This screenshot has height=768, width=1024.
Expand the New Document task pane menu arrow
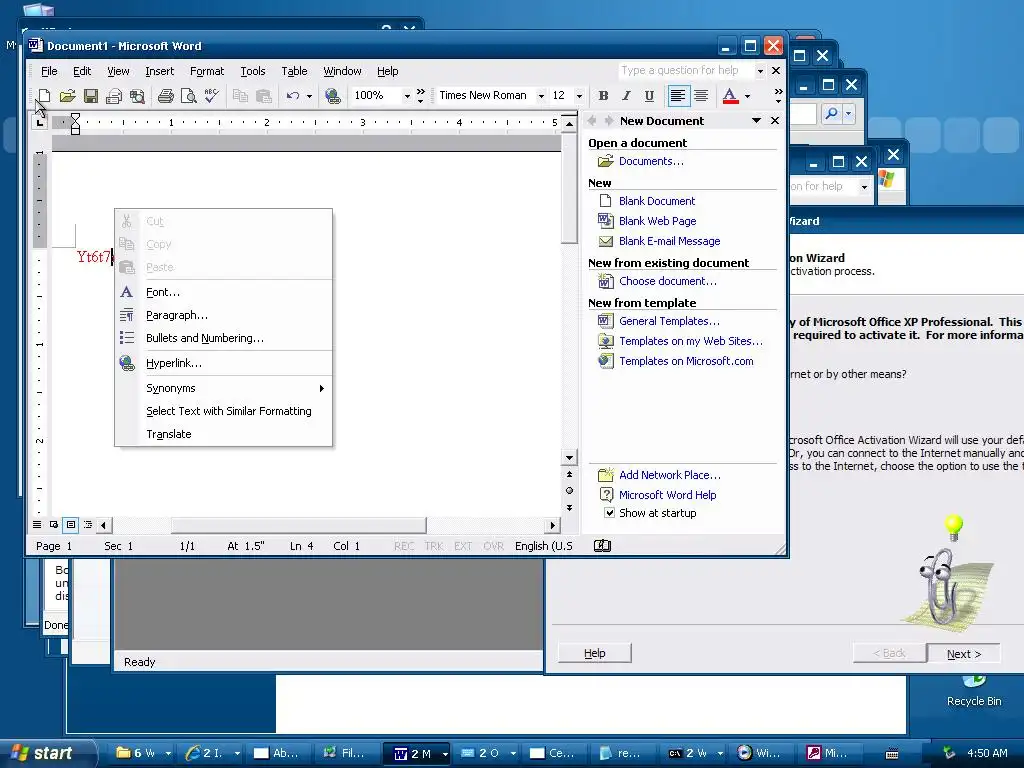tap(756, 121)
